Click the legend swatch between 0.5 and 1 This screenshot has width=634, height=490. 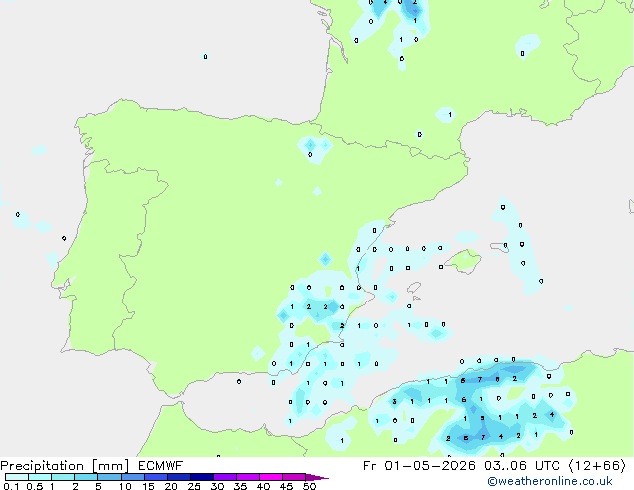40,477
